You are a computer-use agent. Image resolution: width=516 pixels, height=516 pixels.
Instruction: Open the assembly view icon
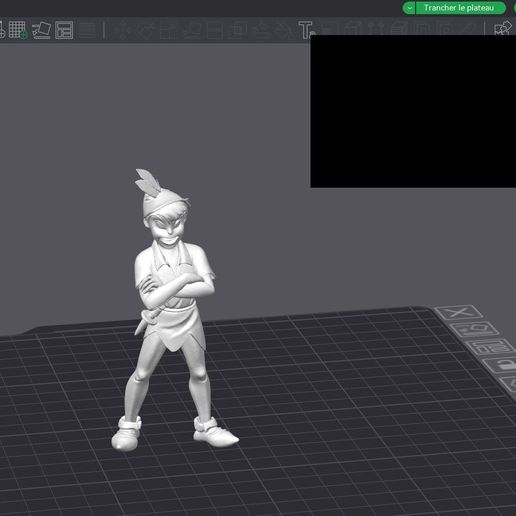click(503, 29)
